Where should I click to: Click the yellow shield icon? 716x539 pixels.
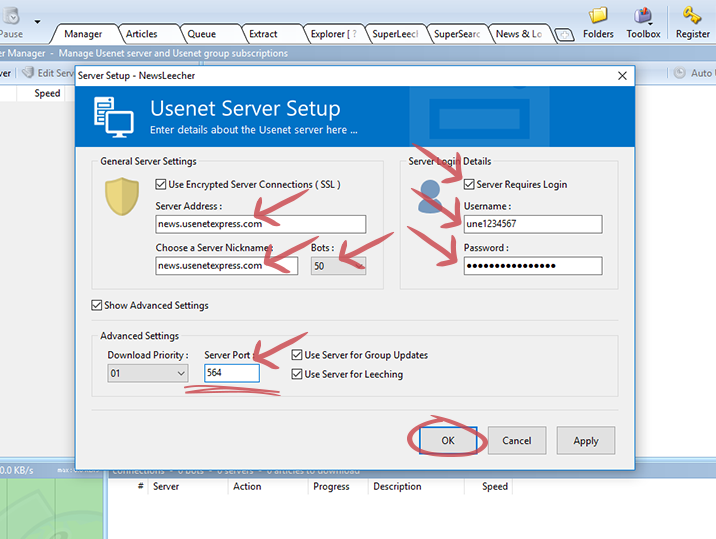tap(122, 196)
